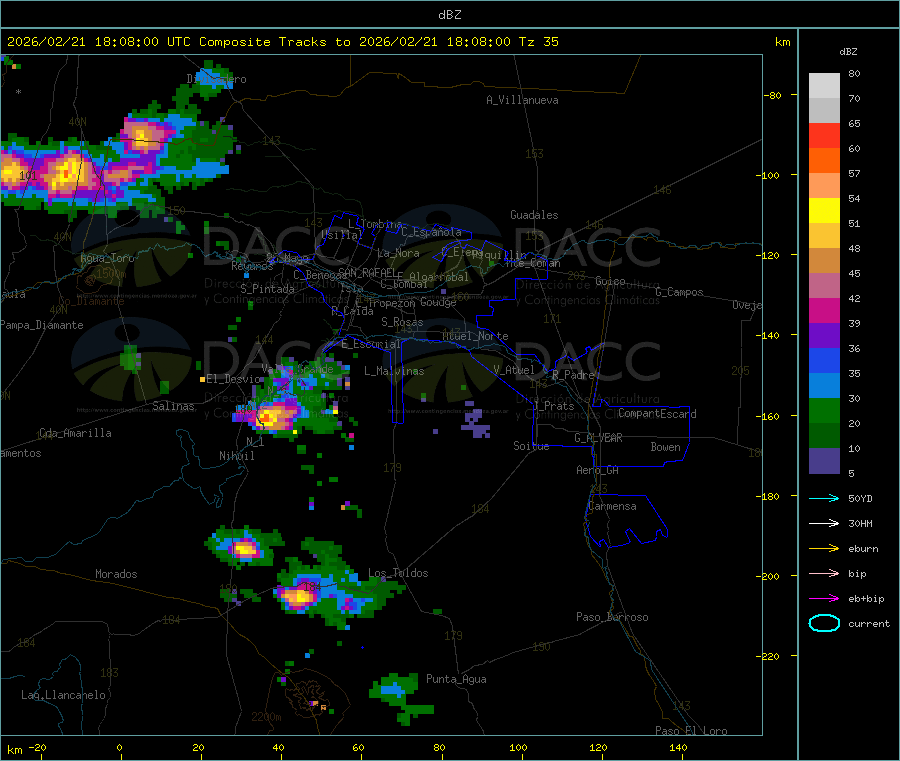
Task: Click the '2200m' elevation label
Action: pos(266,717)
